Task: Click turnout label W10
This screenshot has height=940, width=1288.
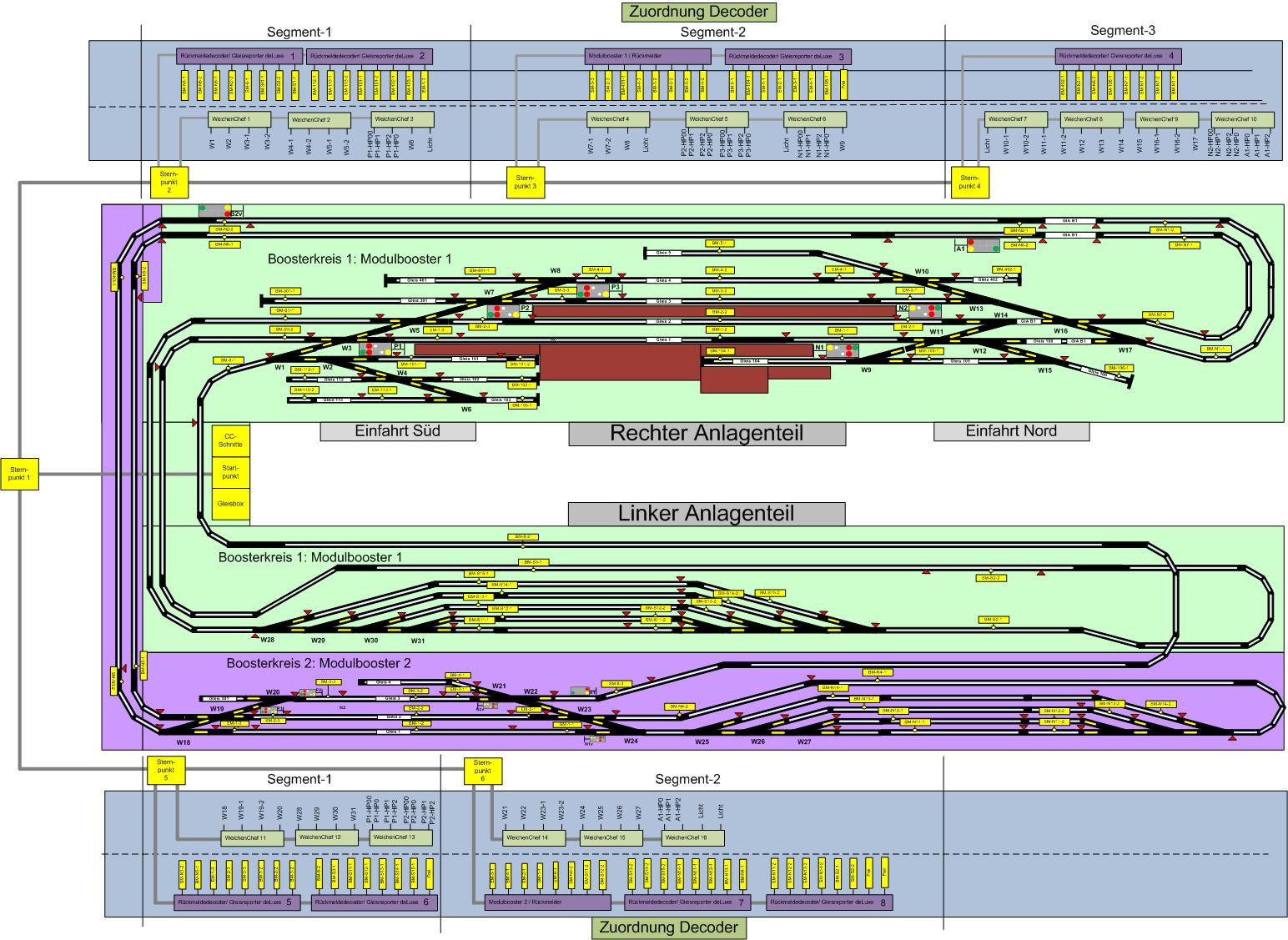Action: (x=922, y=272)
